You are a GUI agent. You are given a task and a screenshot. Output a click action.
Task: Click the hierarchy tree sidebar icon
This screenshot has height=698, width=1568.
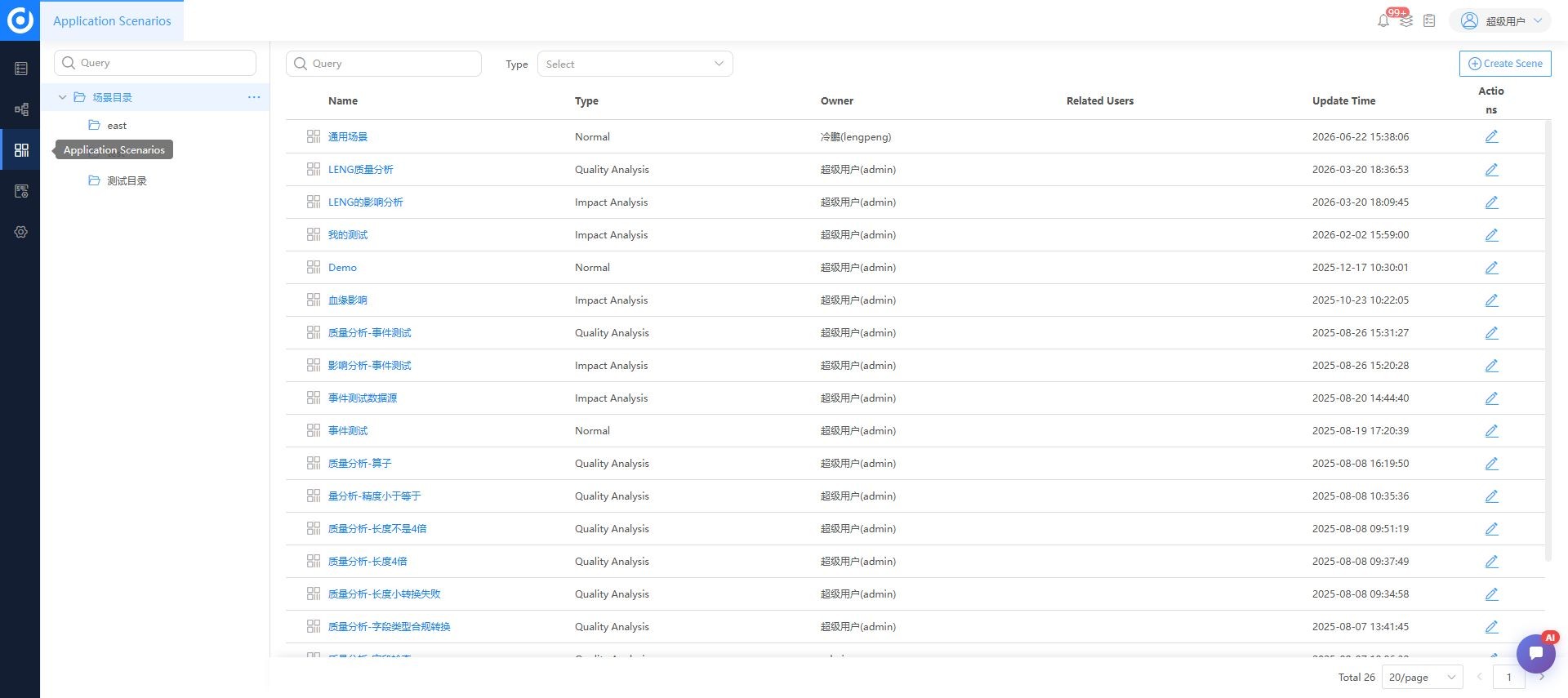(x=21, y=109)
